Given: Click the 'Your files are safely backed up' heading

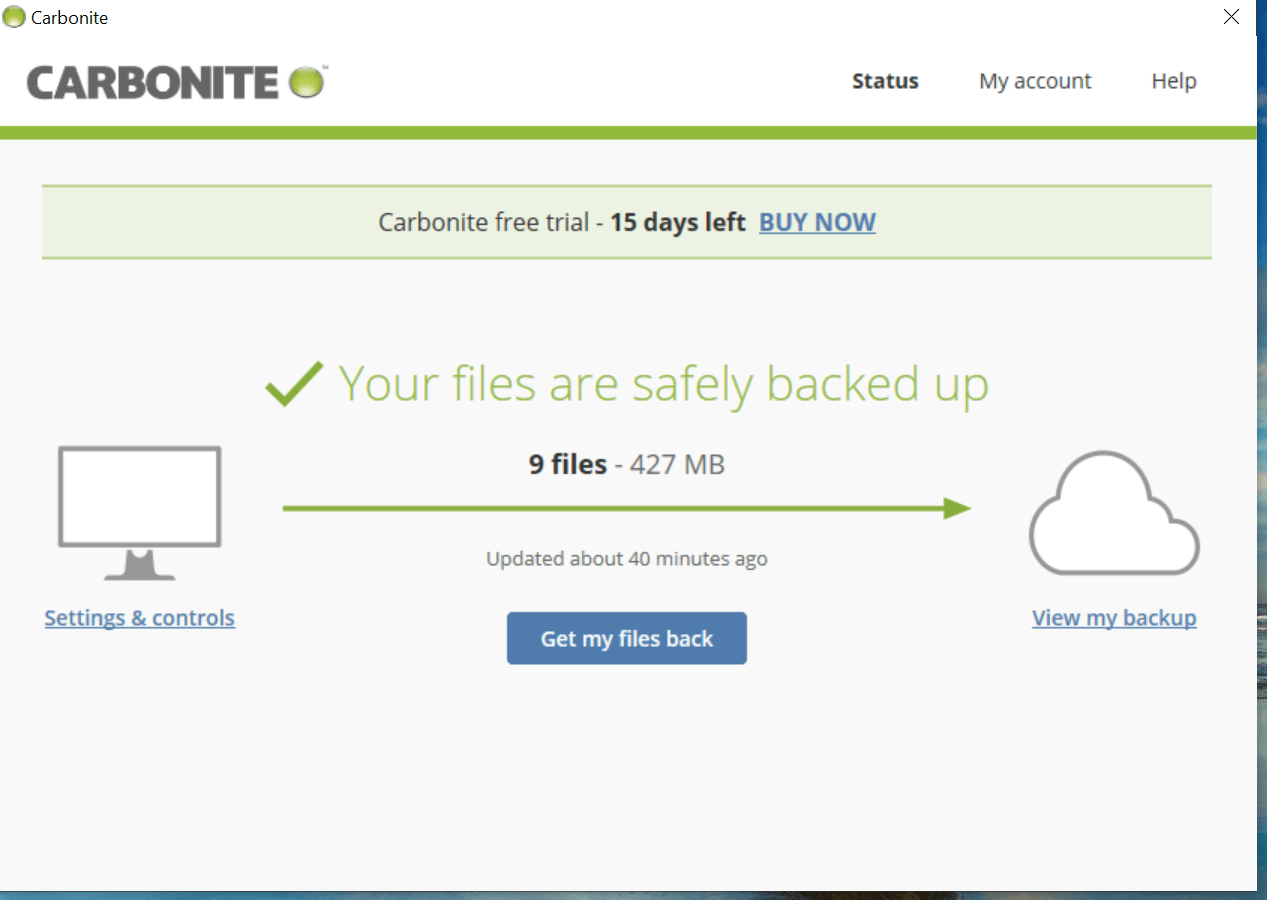Looking at the screenshot, I should pyautogui.click(x=664, y=383).
